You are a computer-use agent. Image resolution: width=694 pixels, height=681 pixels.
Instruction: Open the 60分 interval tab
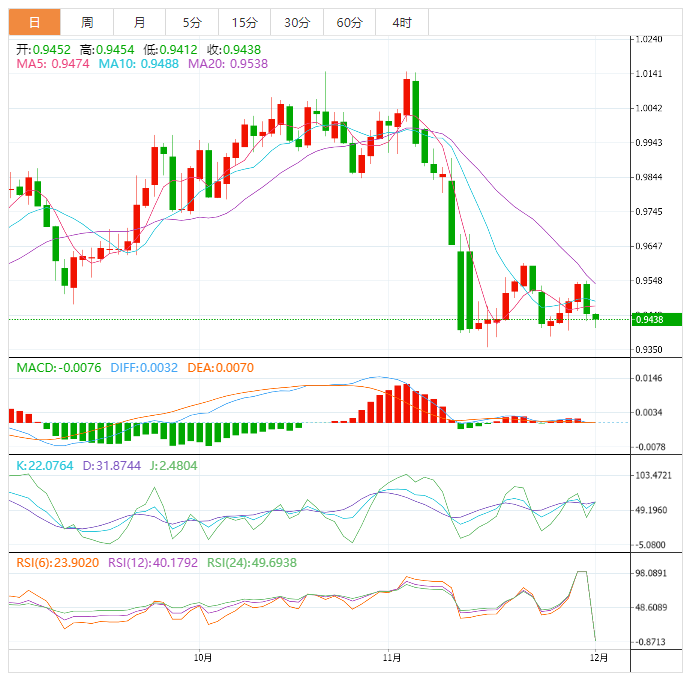tap(349, 22)
